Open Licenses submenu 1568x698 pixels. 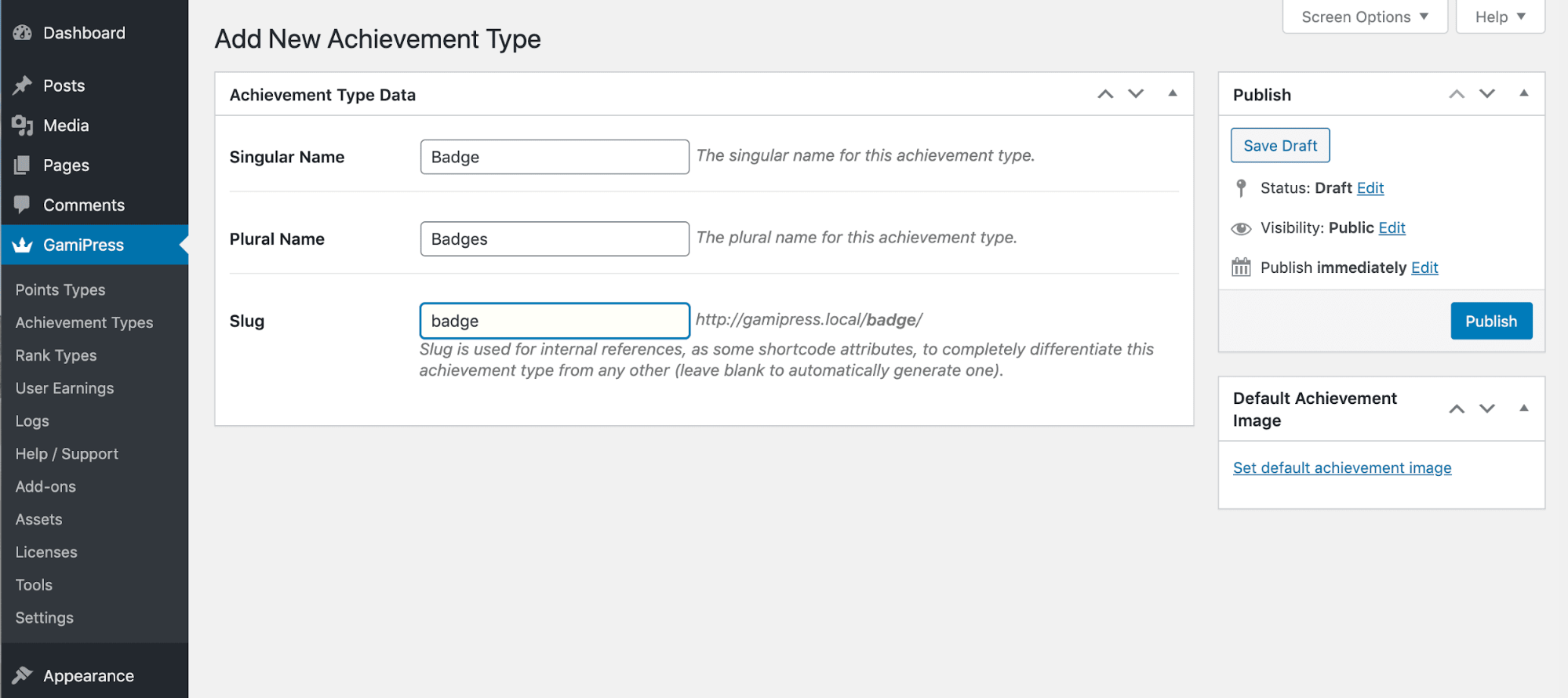[46, 552]
